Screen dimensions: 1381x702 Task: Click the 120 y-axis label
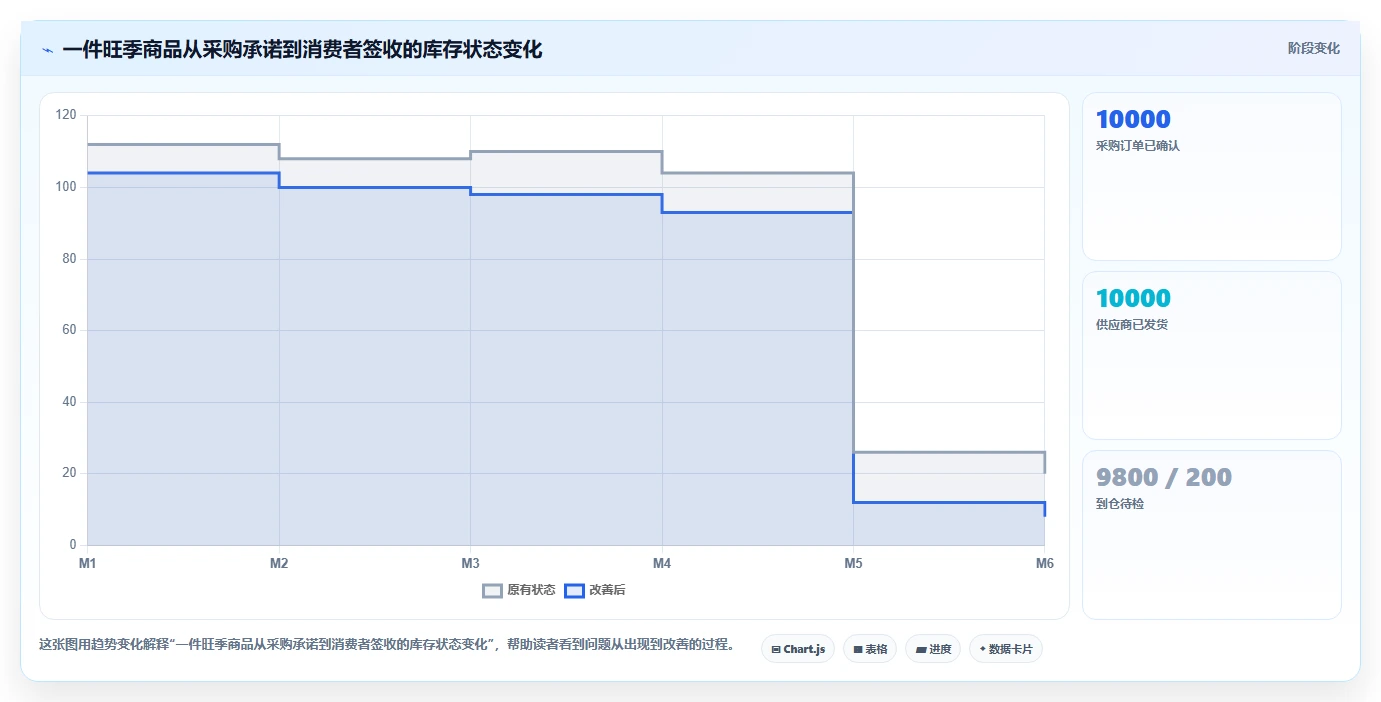(x=67, y=115)
